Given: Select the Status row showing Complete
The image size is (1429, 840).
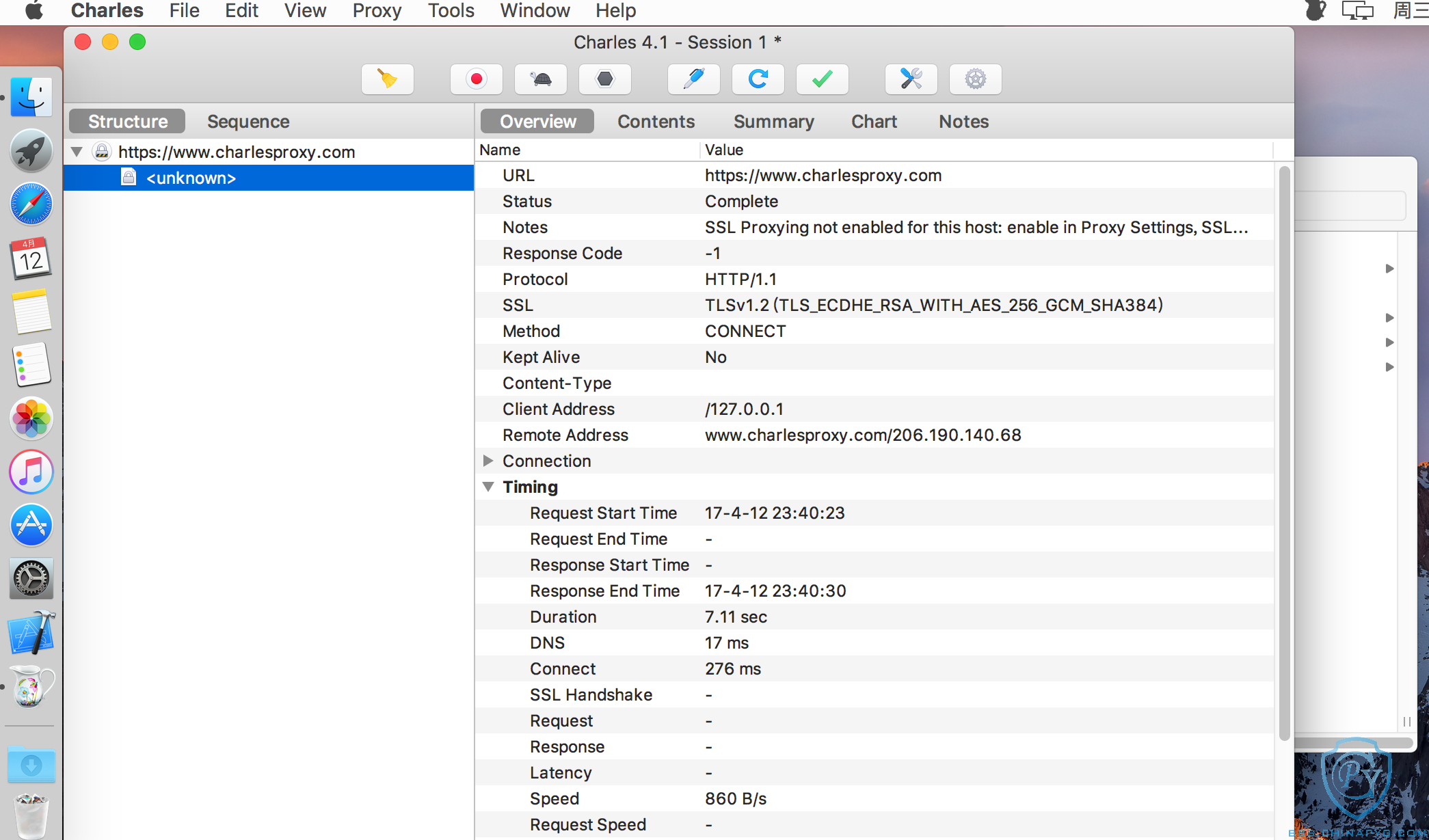Looking at the screenshot, I should [x=874, y=202].
